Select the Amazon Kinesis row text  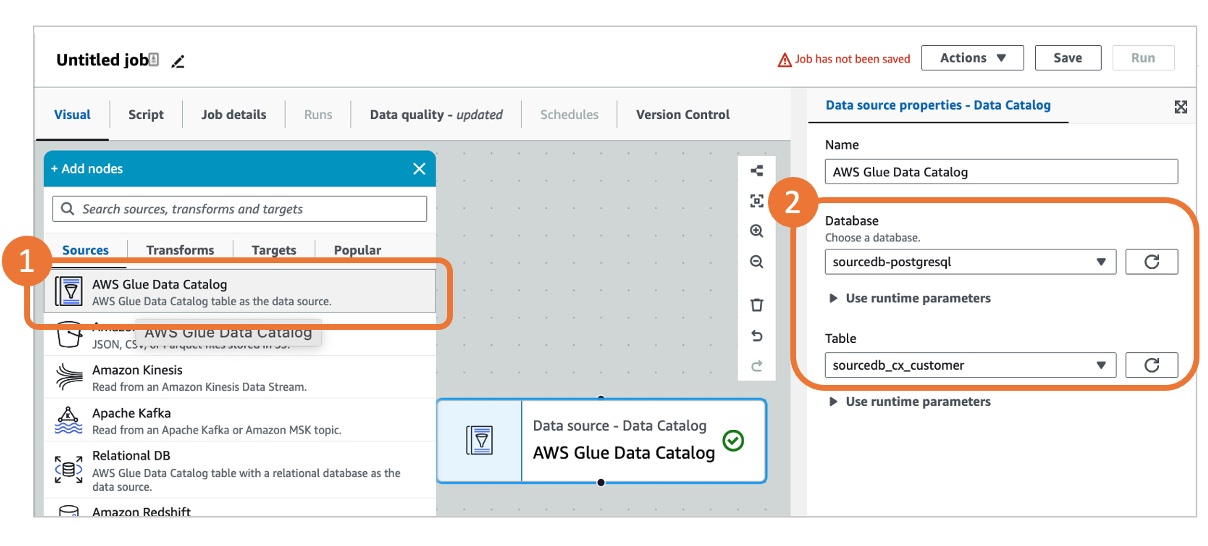tap(138, 370)
